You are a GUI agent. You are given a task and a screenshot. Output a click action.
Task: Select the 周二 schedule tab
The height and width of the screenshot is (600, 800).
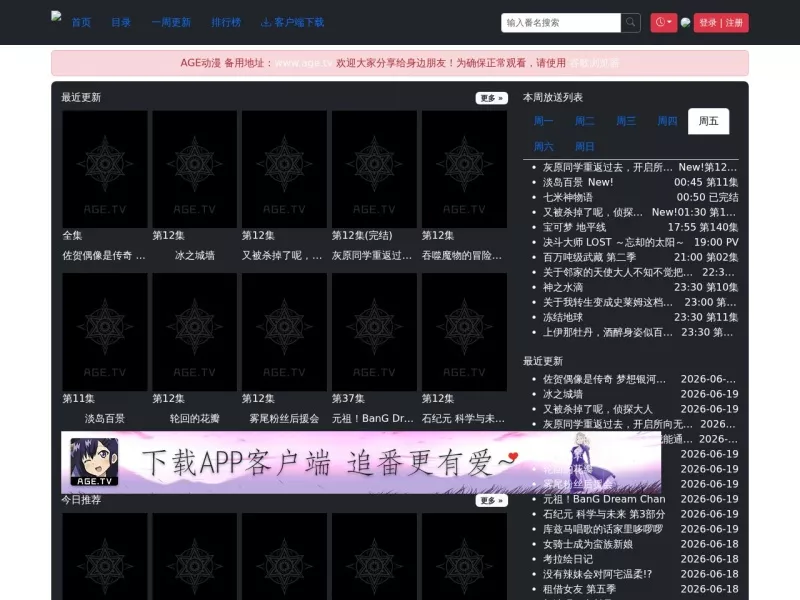[585, 121]
